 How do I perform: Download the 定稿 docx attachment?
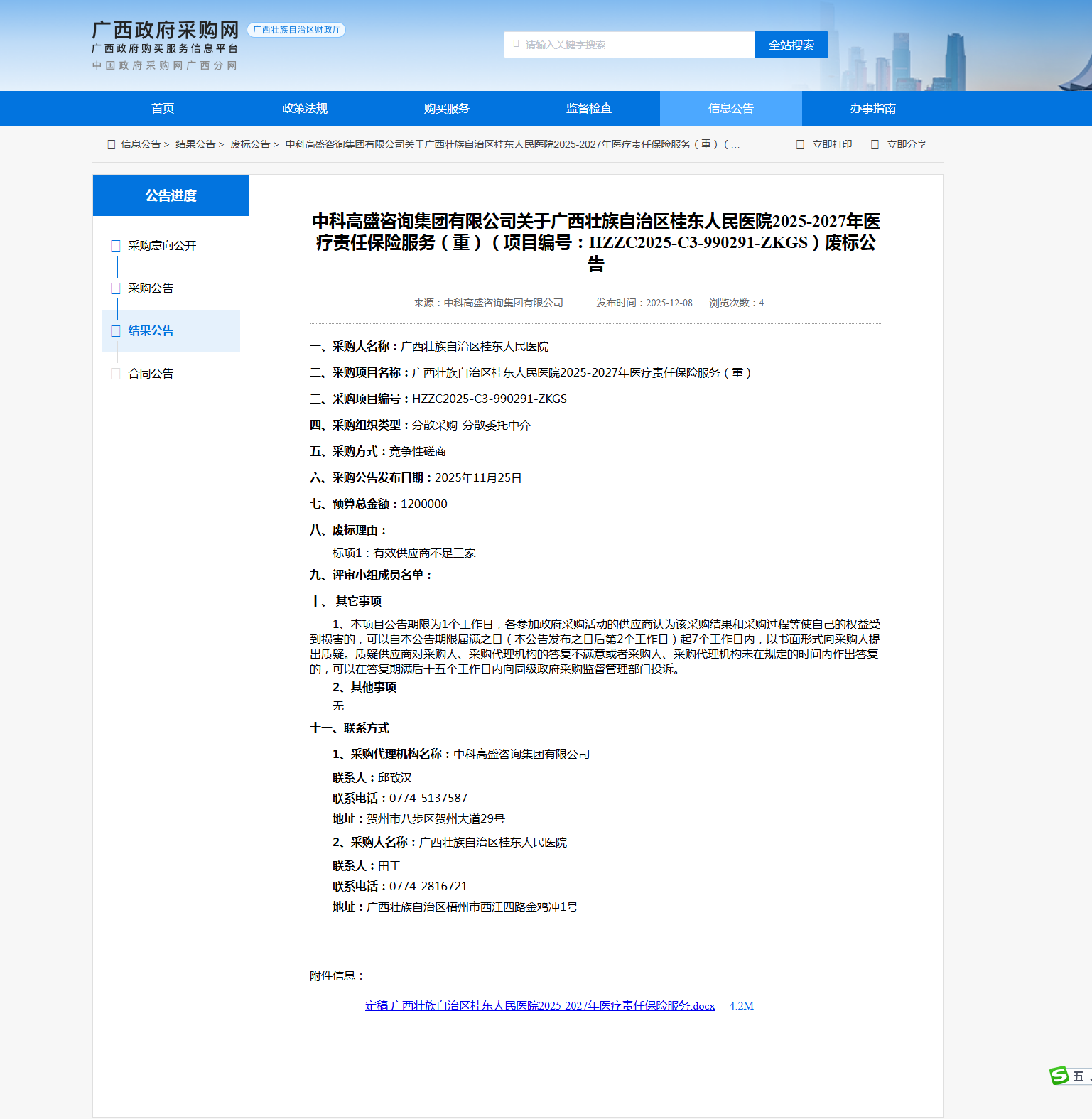pyautogui.click(x=540, y=1006)
